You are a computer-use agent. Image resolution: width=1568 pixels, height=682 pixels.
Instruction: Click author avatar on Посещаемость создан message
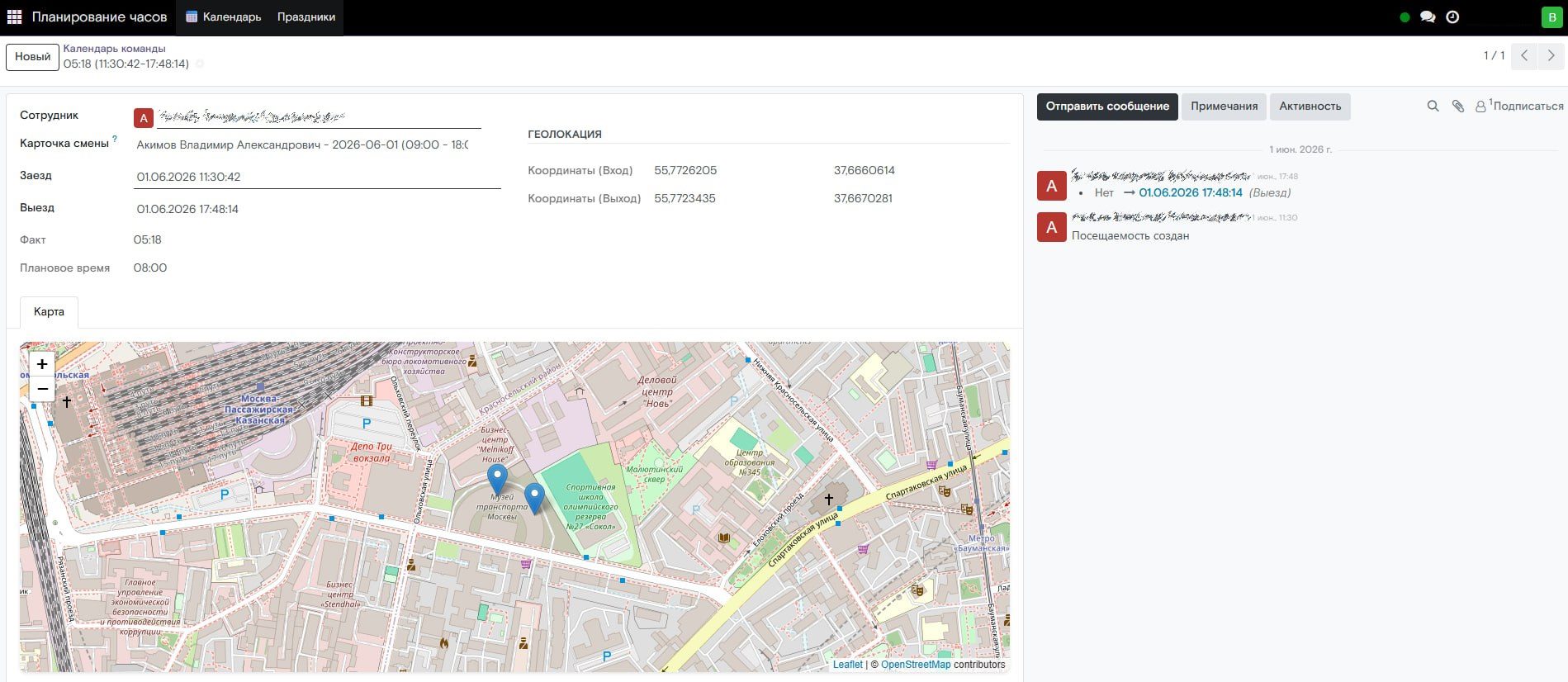click(1051, 227)
